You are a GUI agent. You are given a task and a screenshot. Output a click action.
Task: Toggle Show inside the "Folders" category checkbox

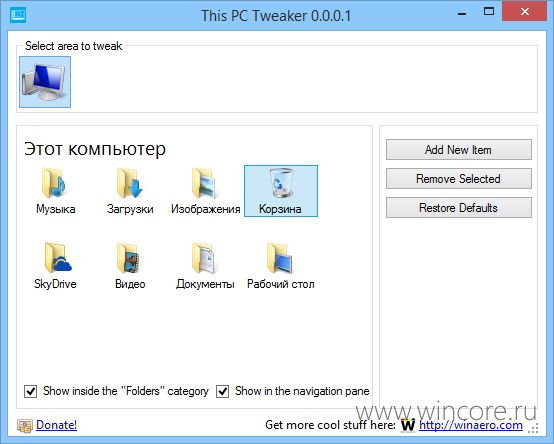30,391
